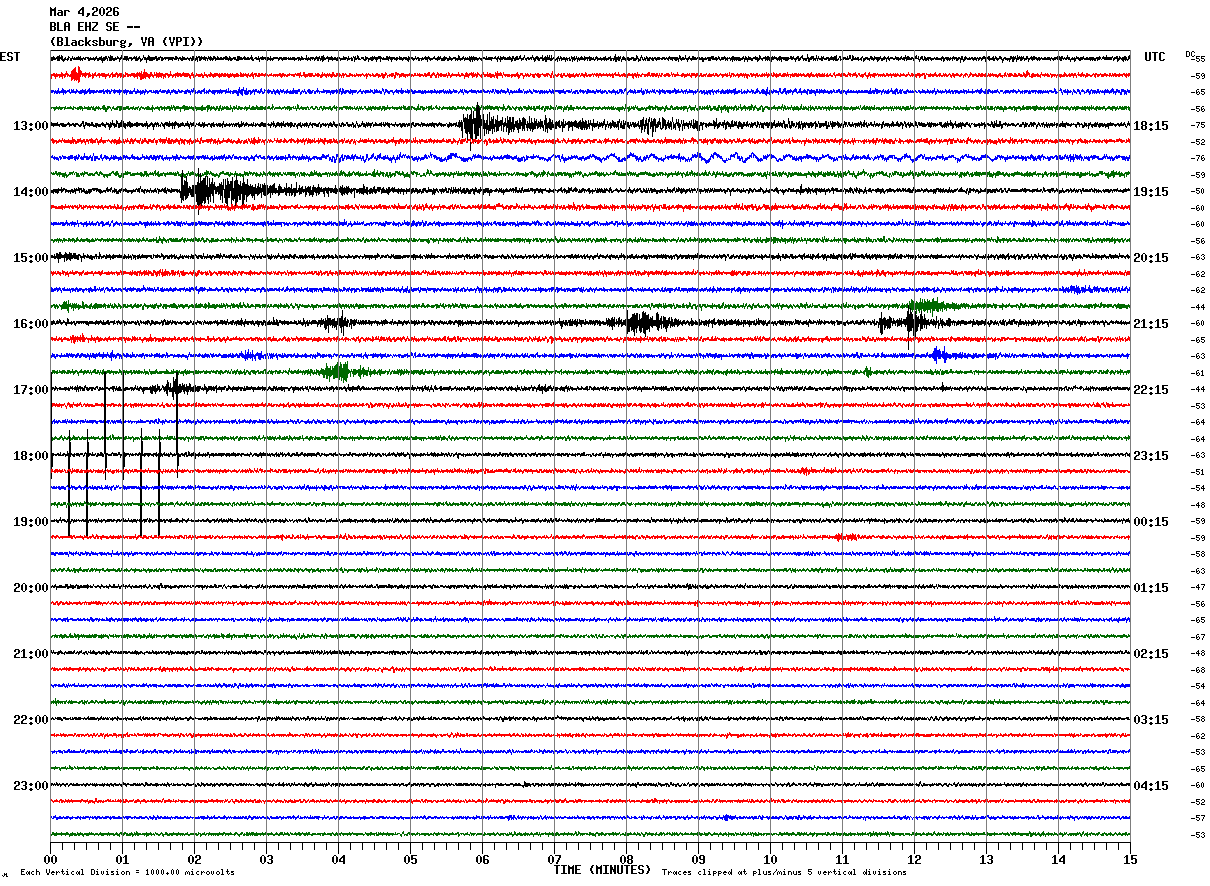The height and width of the screenshot is (886, 1210).
Task: Click the DC offset value -76
Action: (1198, 159)
